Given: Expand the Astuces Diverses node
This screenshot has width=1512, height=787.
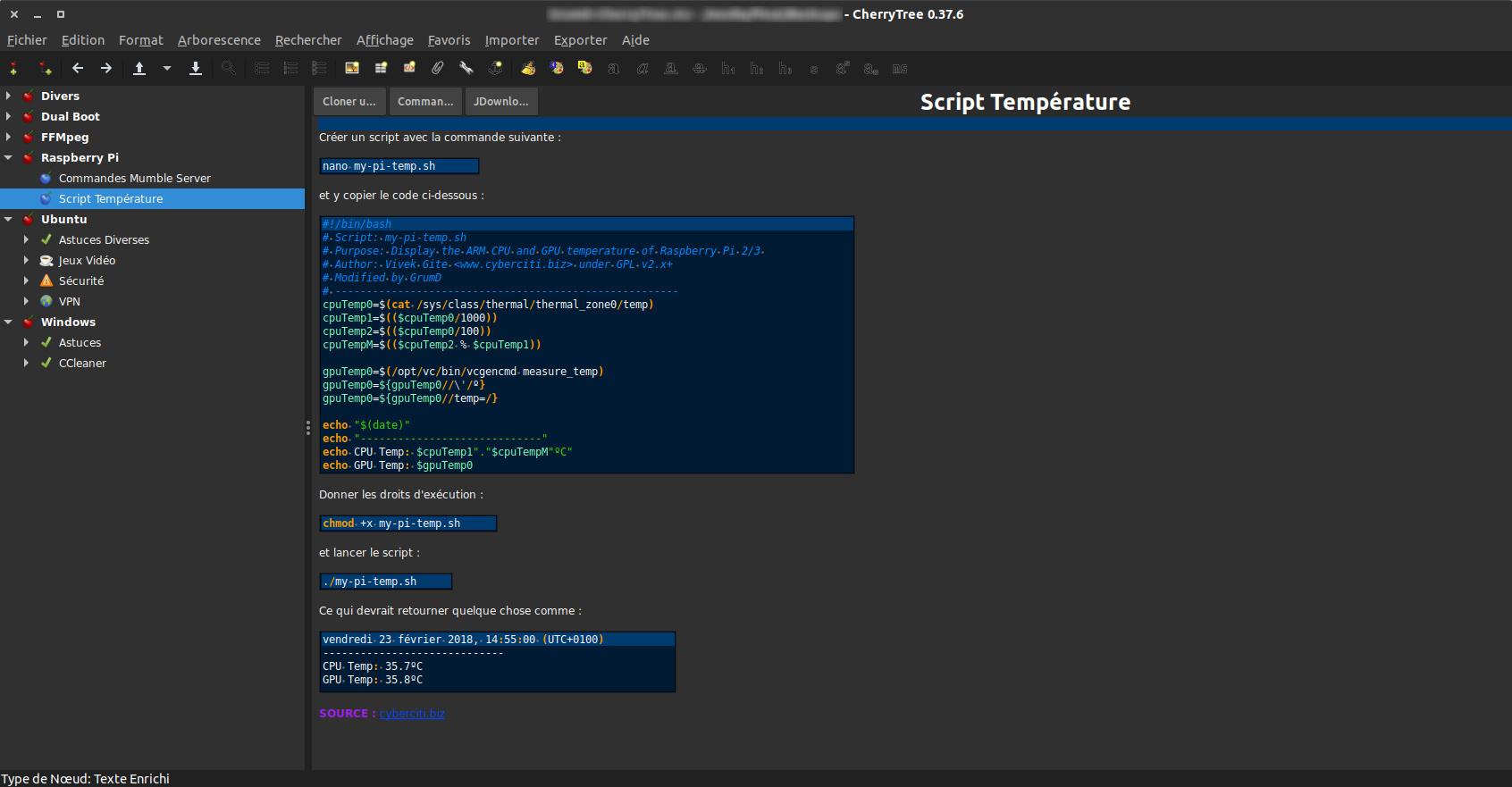Looking at the screenshot, I should click(x=26, y=239).
